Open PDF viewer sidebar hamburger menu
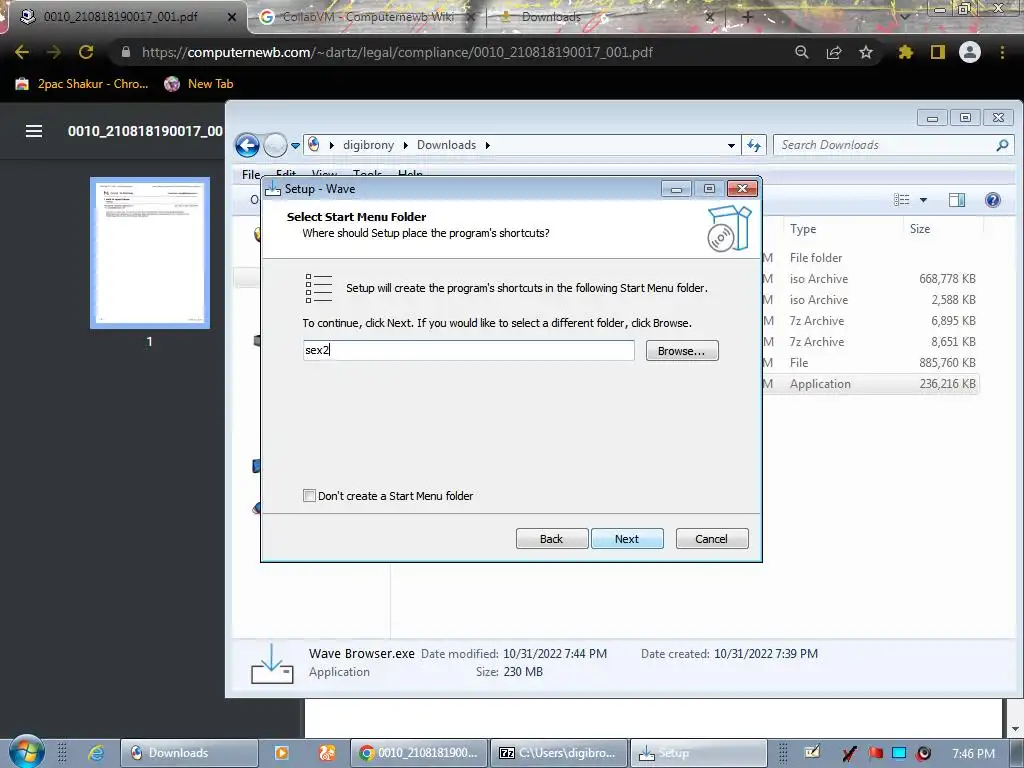1024x768 pixels. (x=34, y=131)
